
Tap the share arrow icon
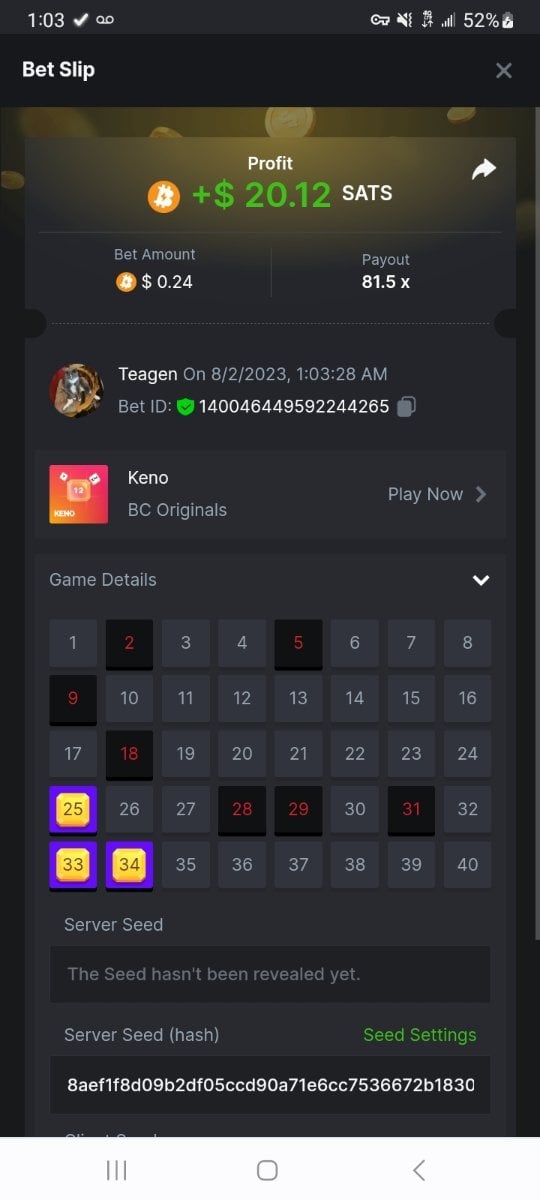(x=484, y=170)
